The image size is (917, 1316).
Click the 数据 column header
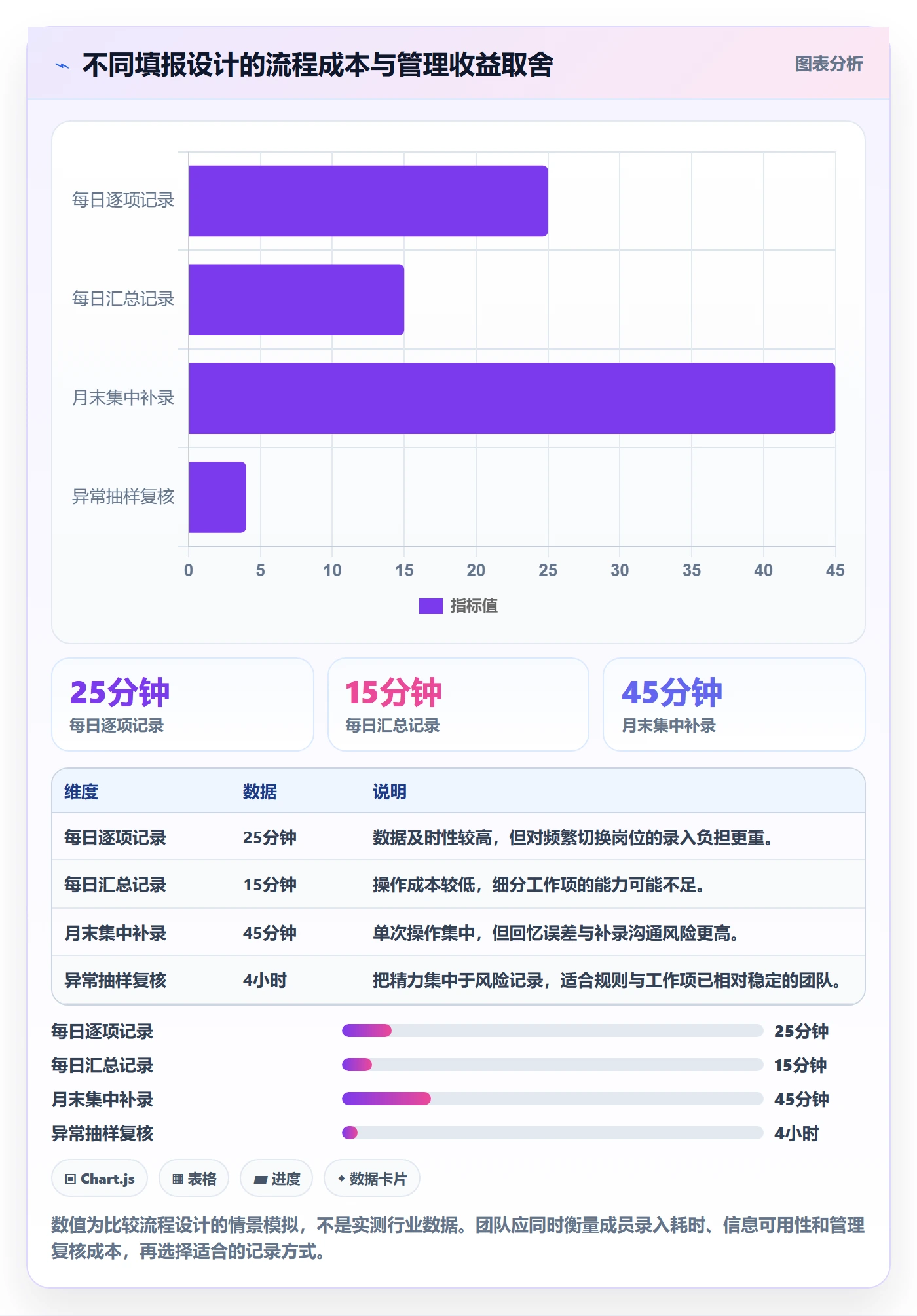coord(260,792)
